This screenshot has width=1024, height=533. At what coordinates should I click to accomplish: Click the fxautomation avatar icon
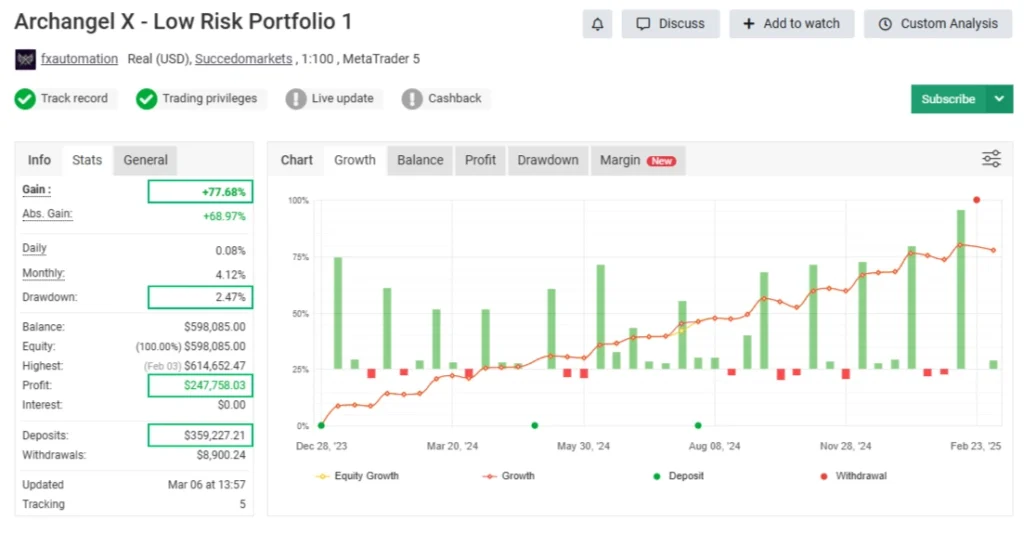[x=25, y=59]
